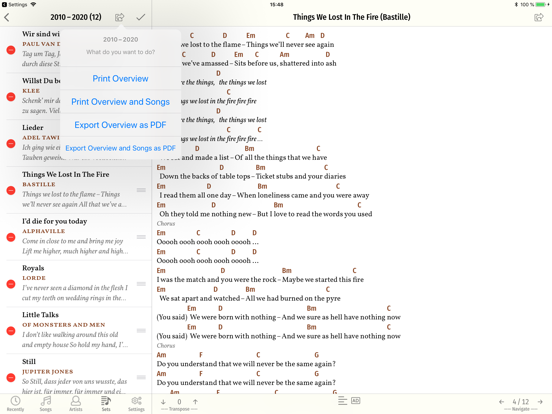Remove 'Things We Lost In The Fire' entry
552x414 pixels.
[x=11, y=190]
